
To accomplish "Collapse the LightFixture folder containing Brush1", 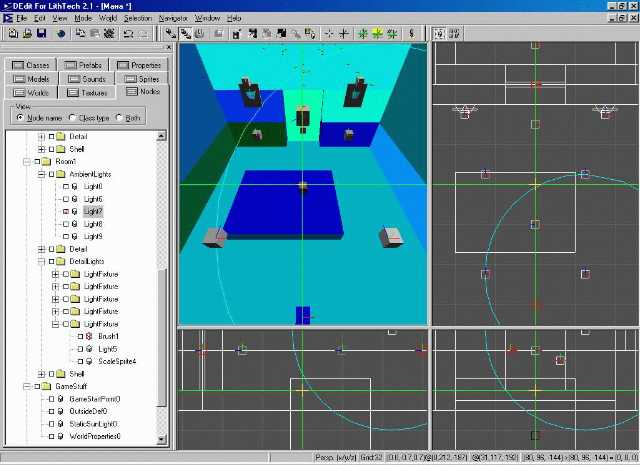I will coord(56,324).
